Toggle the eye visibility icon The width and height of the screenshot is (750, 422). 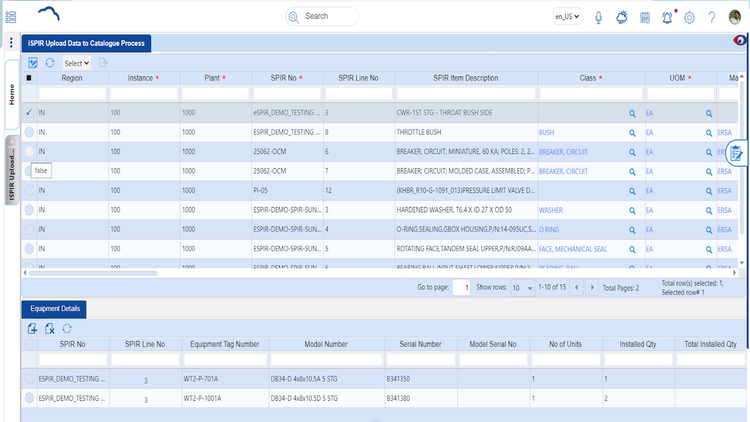(x=739, y=41)
